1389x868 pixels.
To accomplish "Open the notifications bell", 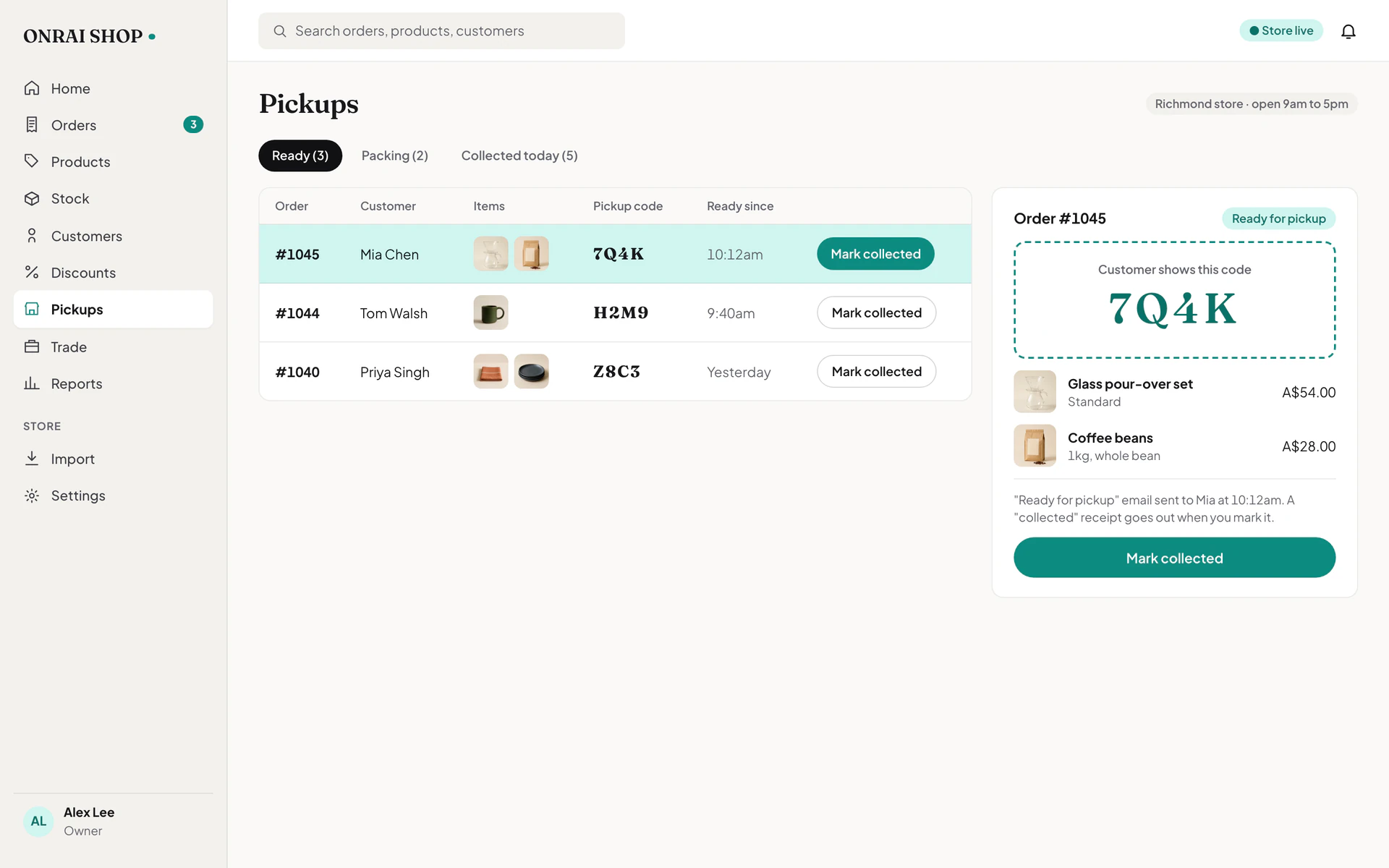I will click(1348, 31).
